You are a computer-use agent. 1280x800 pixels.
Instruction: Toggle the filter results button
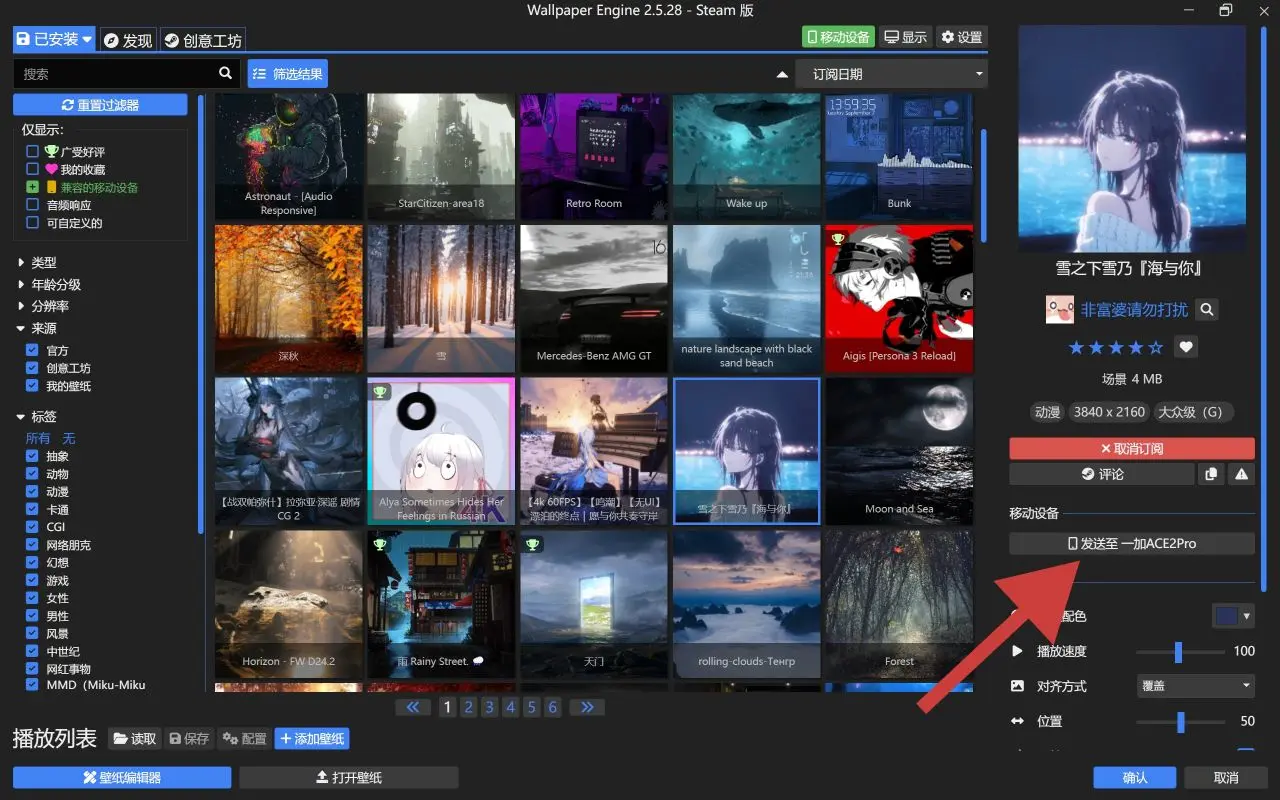click(288, 74)
